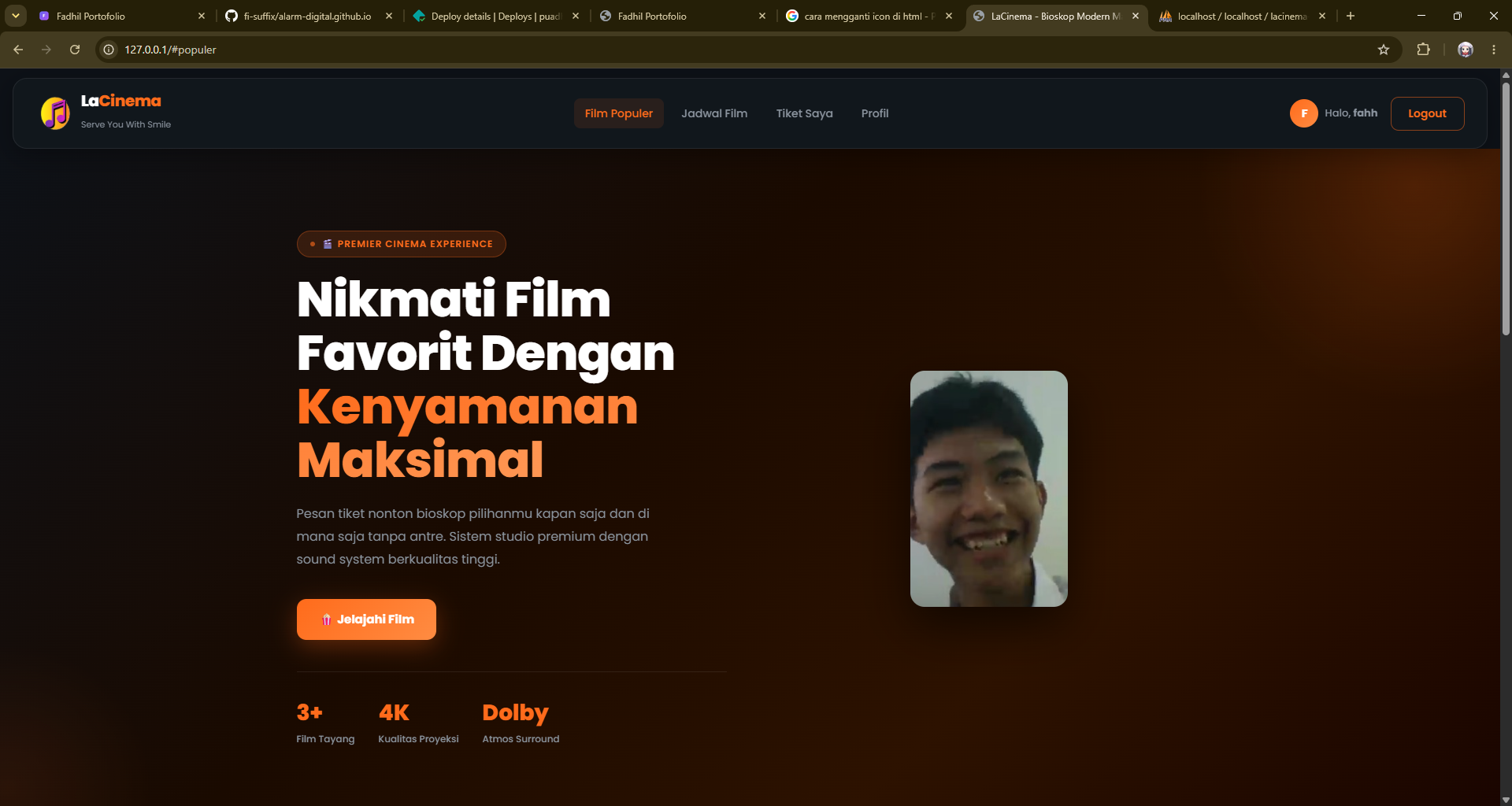Image resolution: width=1512 pixels, height=806 pixels.
Task: Open the Chrome three-dot menu
Action: tap(1494, 50)
